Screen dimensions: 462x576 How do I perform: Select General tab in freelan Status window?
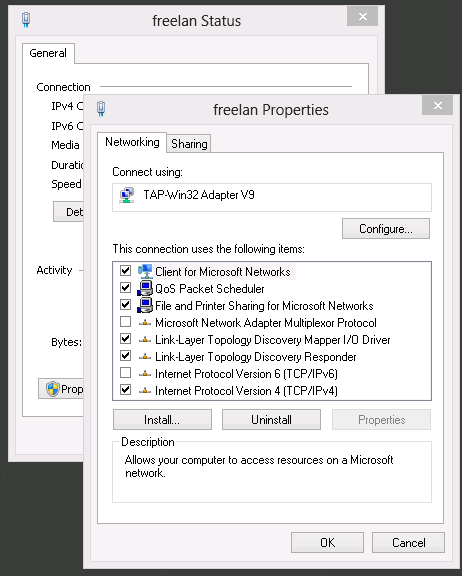pyautogui.click(x=48, y=53)
